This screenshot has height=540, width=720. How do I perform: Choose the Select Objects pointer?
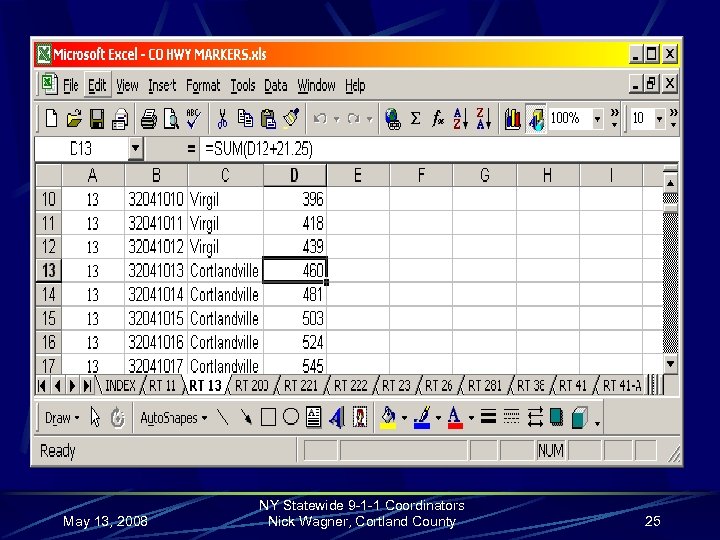pyautogui.click(x=95, y=417)
